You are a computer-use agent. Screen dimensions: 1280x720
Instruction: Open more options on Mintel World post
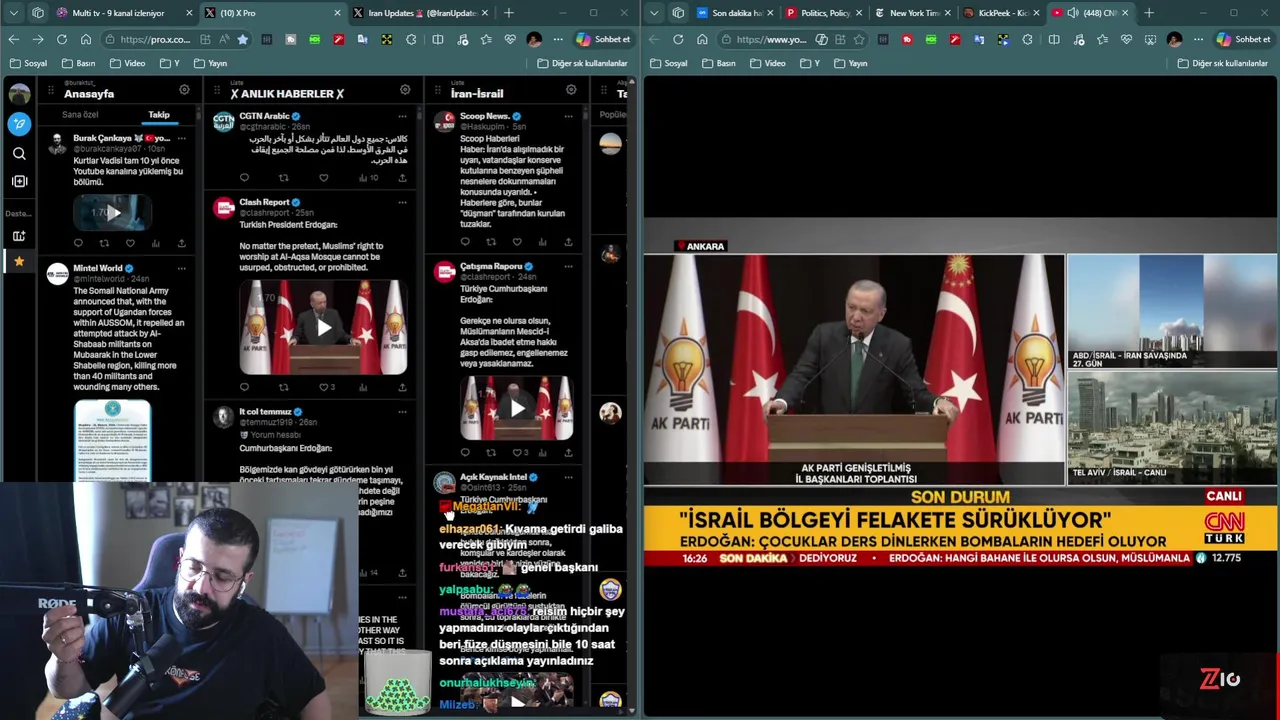[181, 268]
